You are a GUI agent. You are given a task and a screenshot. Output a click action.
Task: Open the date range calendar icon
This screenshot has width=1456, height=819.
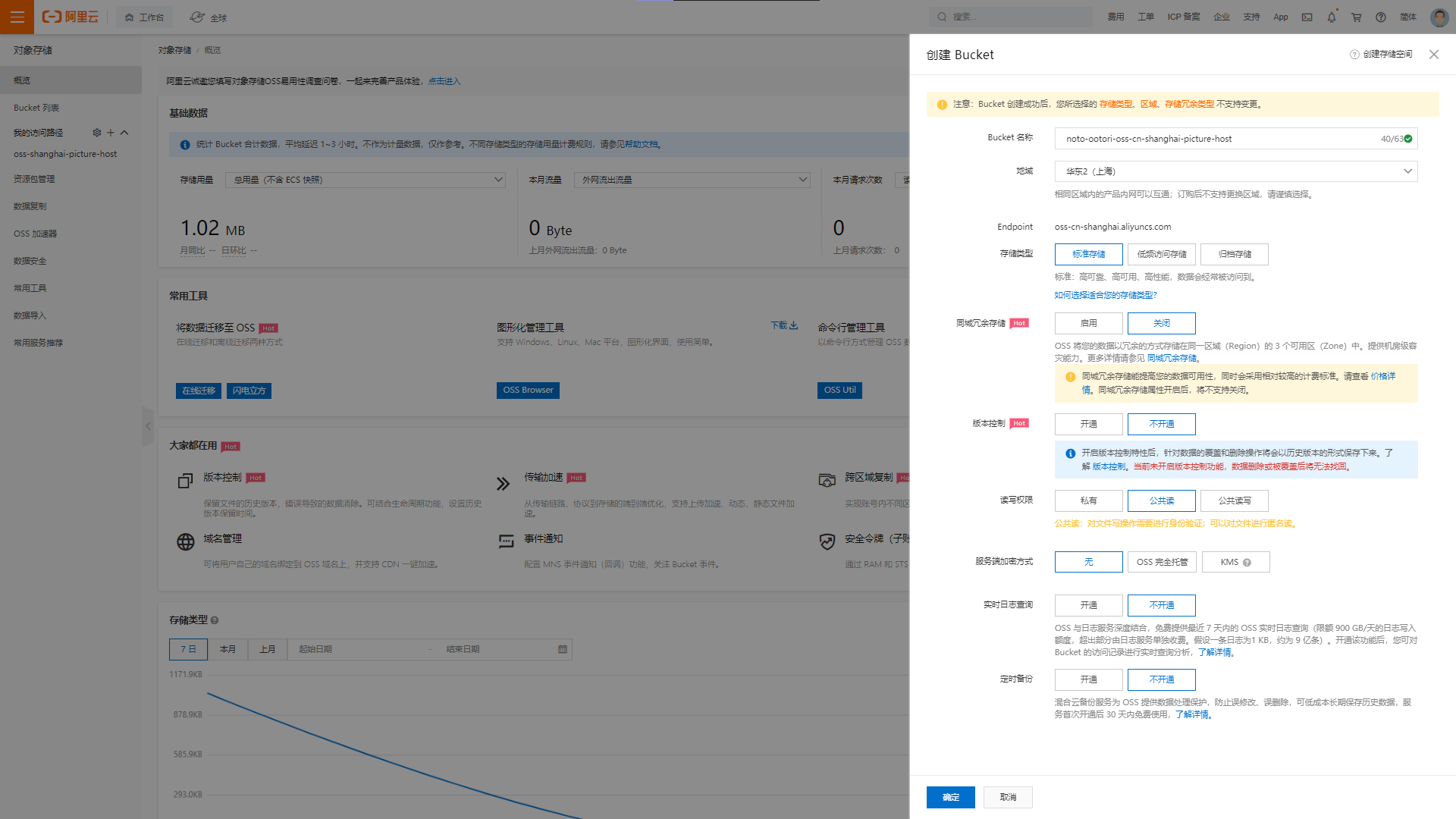[x=563, y=649]
